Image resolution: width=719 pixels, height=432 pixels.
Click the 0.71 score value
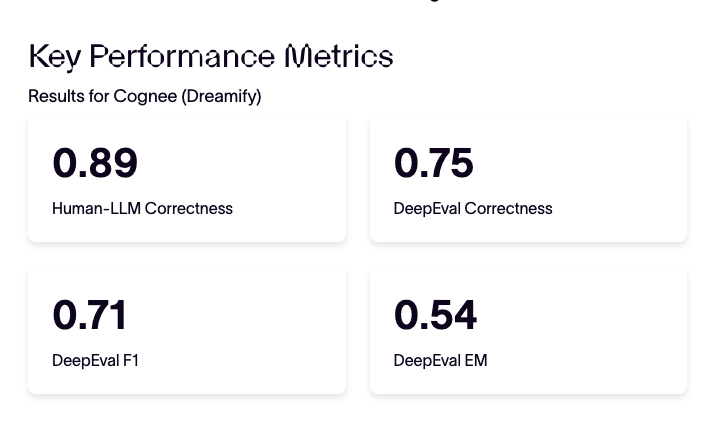pyautogui.click(x=90, y=315)
